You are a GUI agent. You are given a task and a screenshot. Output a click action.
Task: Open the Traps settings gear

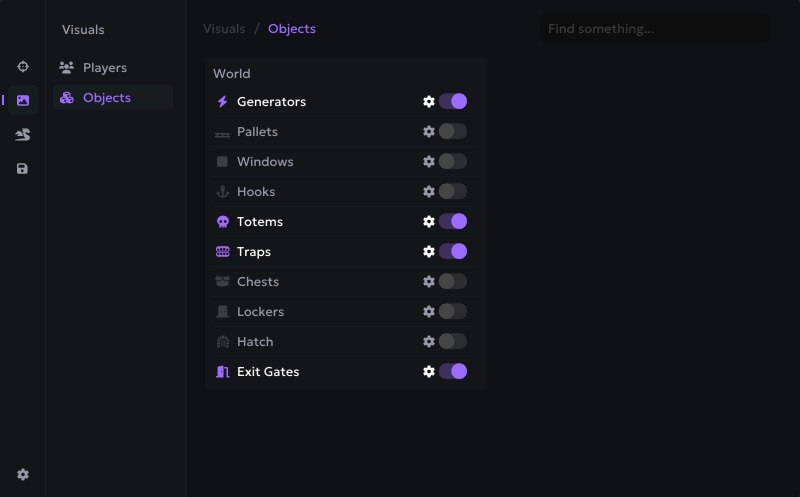pos(429,252)
